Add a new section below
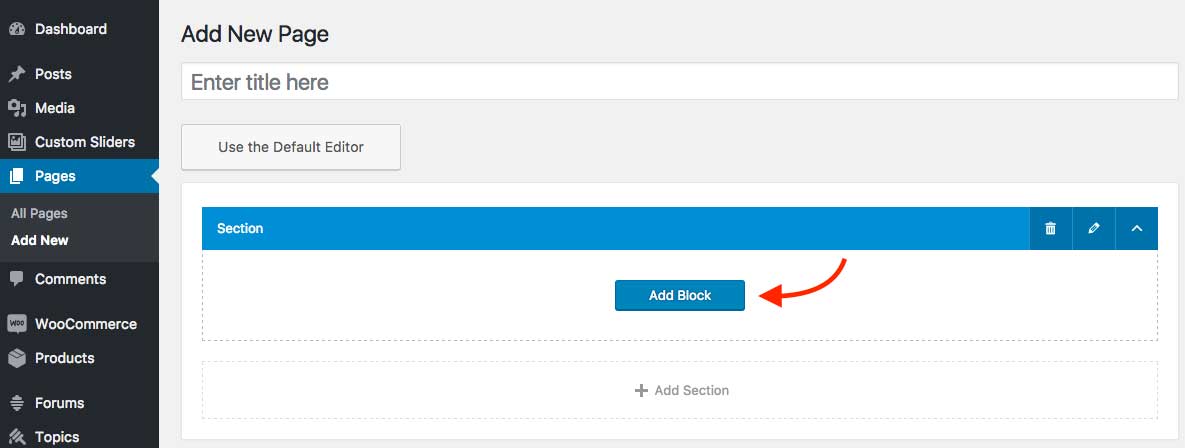The width and height of the screenshot is (1185, 448). coord(679,391)
